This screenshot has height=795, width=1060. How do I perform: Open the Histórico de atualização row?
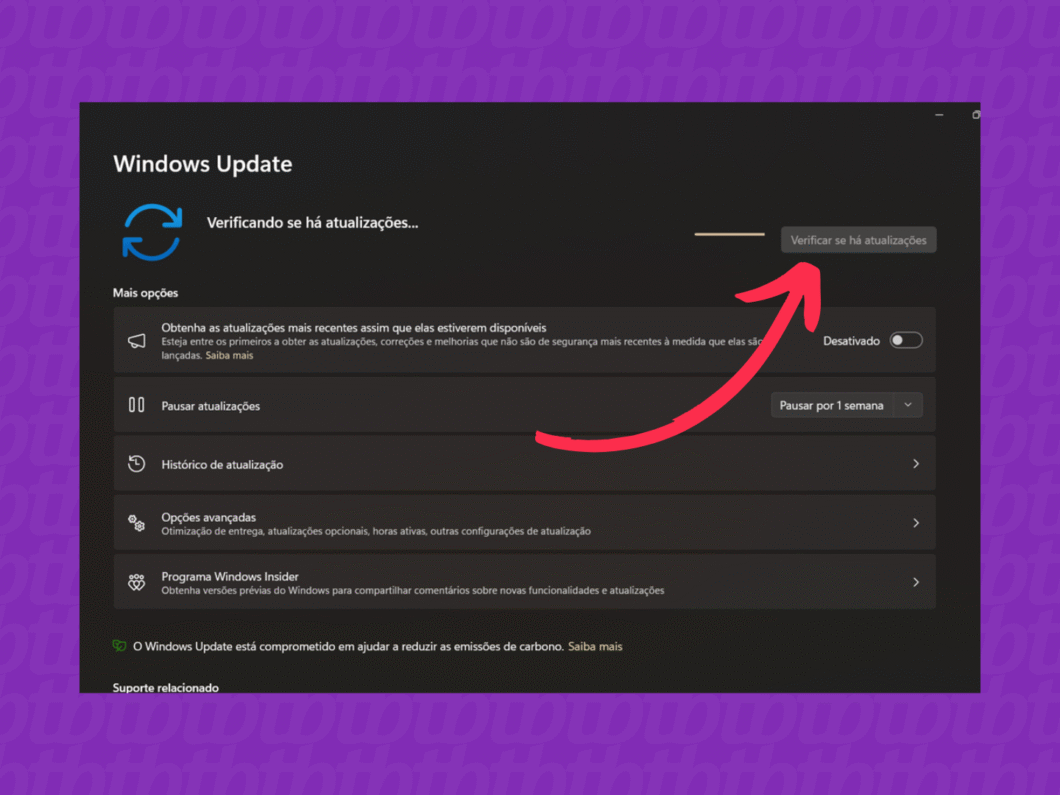coord(525,464)
